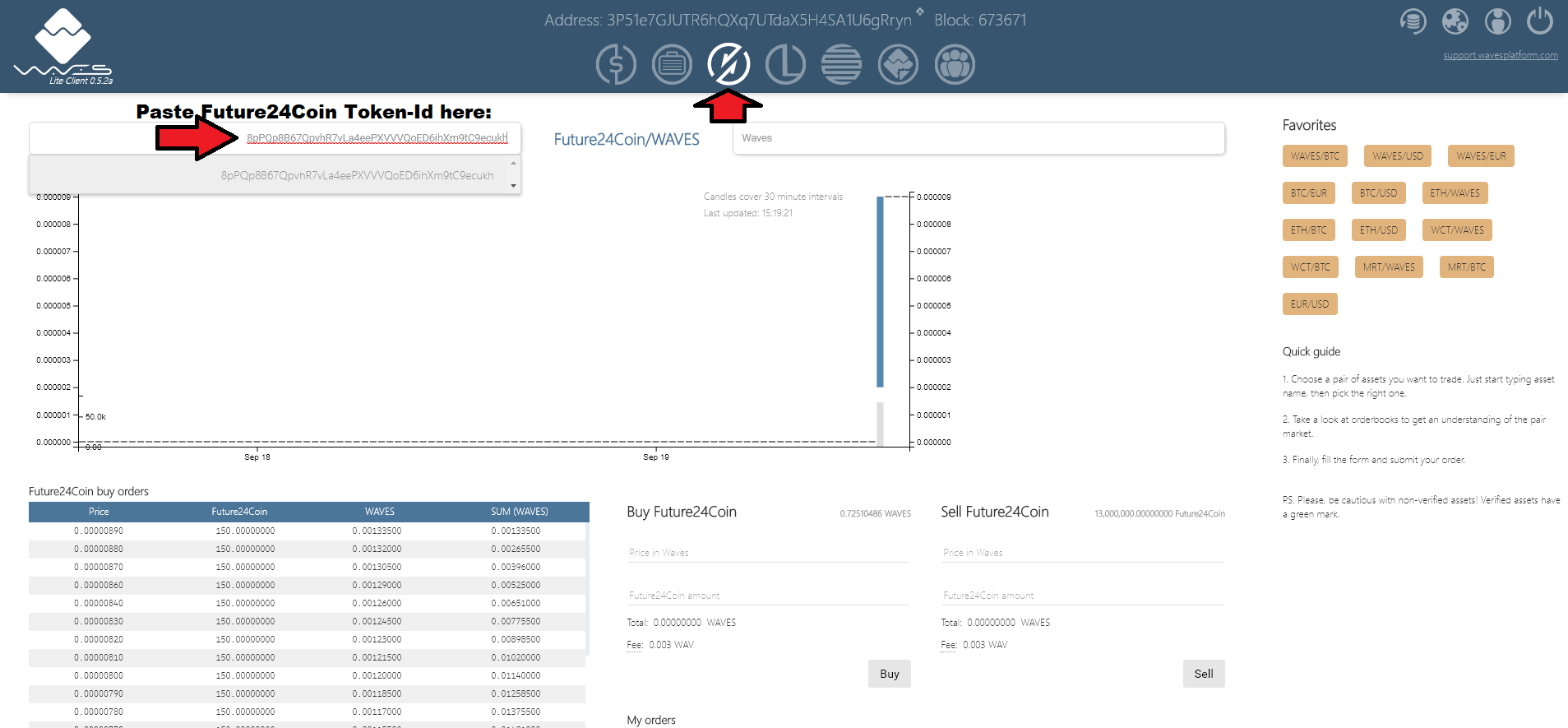Focus the token-ID asset input field
The image size is (1568, 728).
(x=275, y=138)
